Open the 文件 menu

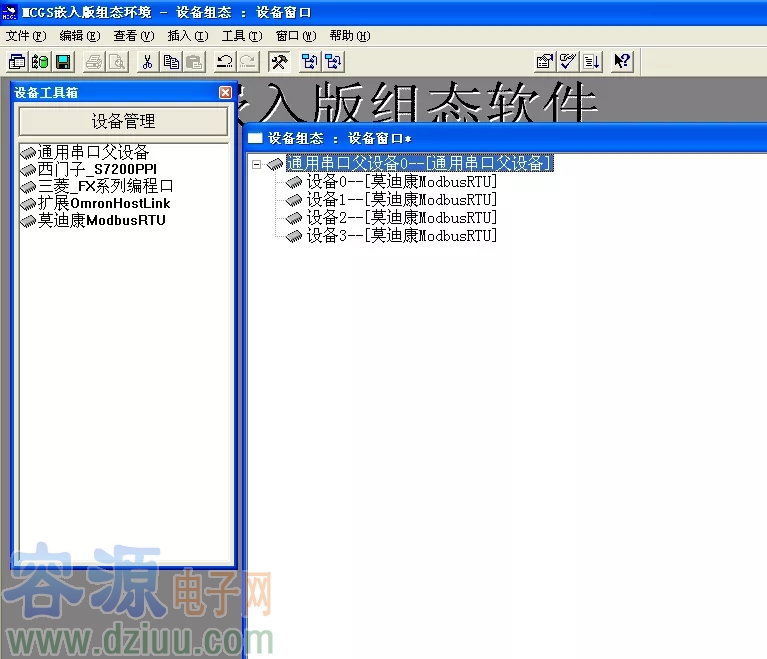coord(26,36)
